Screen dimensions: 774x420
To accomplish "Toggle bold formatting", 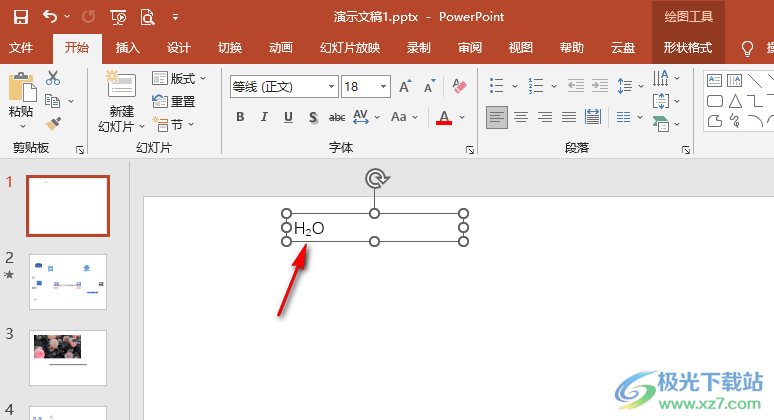I will (x=240, y=117).
